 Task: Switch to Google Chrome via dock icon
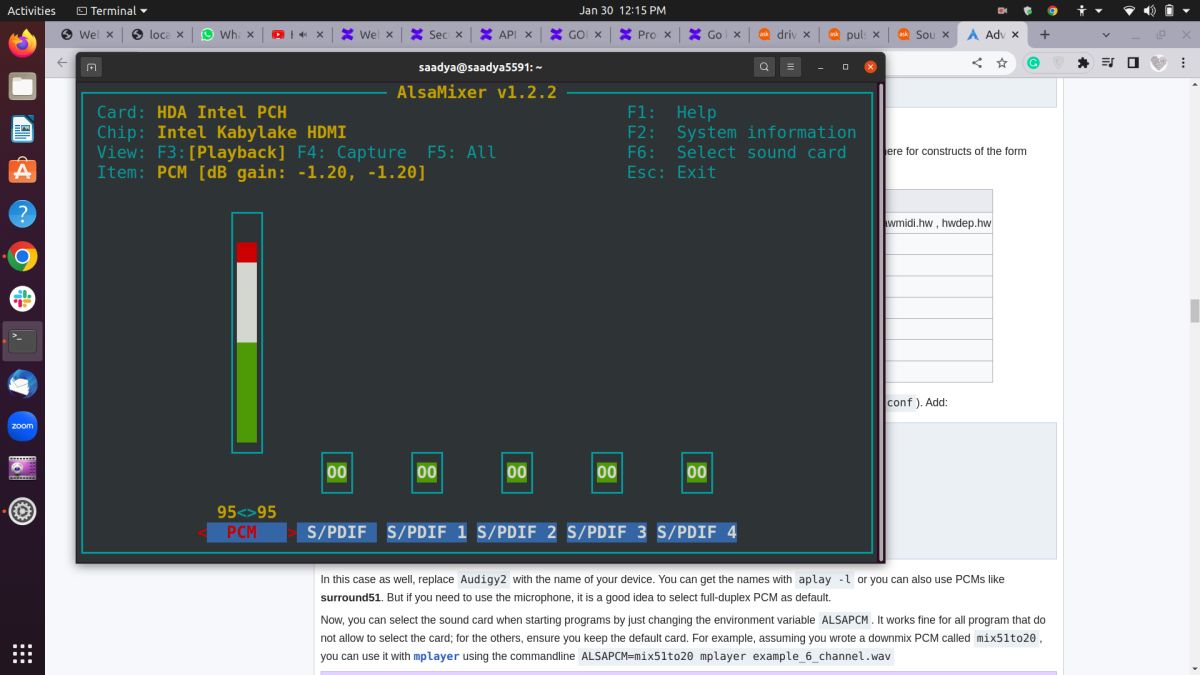click(x=22, y=257)
